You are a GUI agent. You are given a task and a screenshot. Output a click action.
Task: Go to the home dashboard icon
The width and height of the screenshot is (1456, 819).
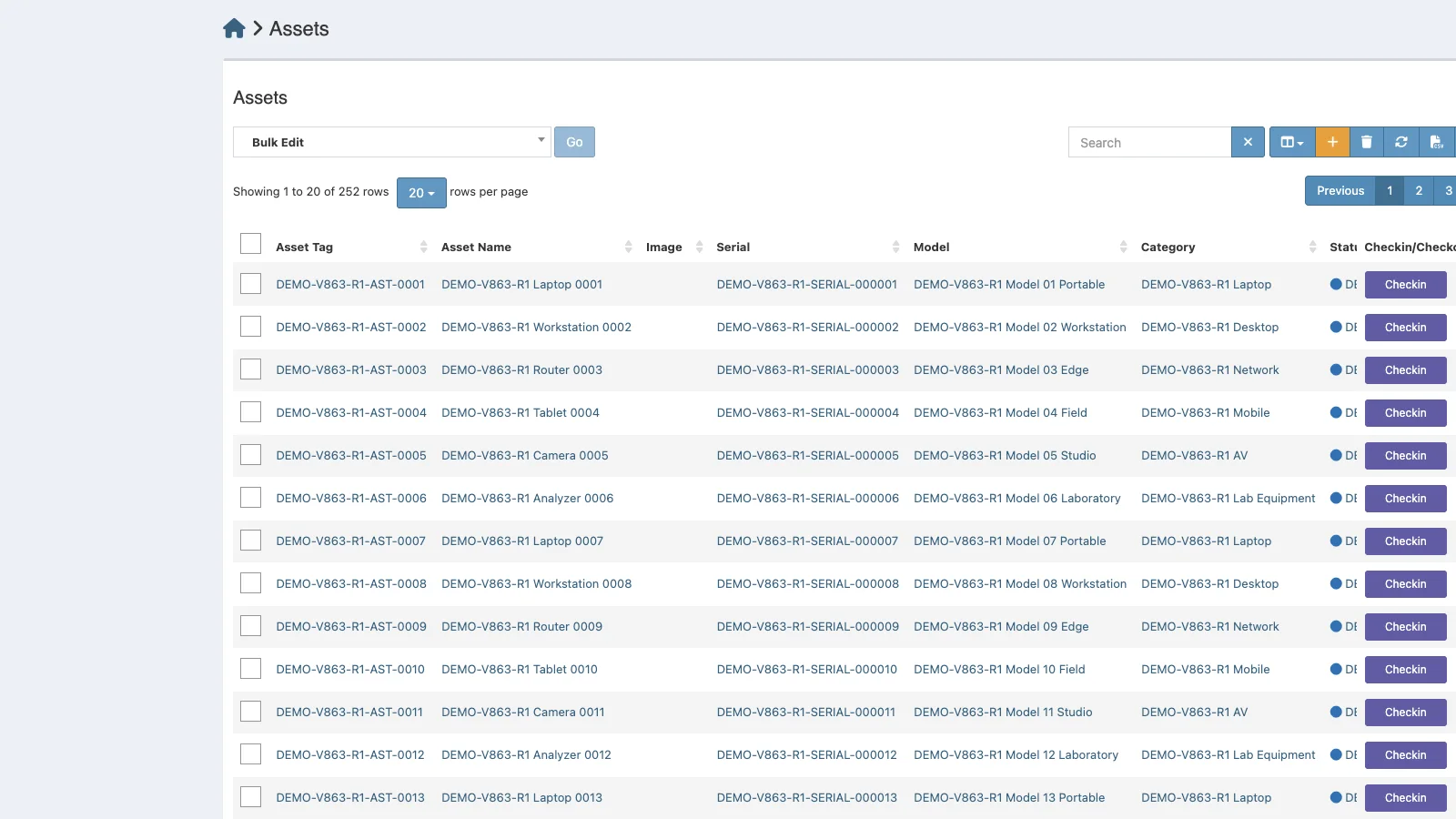pyautogui.click(x=234, y=28)
